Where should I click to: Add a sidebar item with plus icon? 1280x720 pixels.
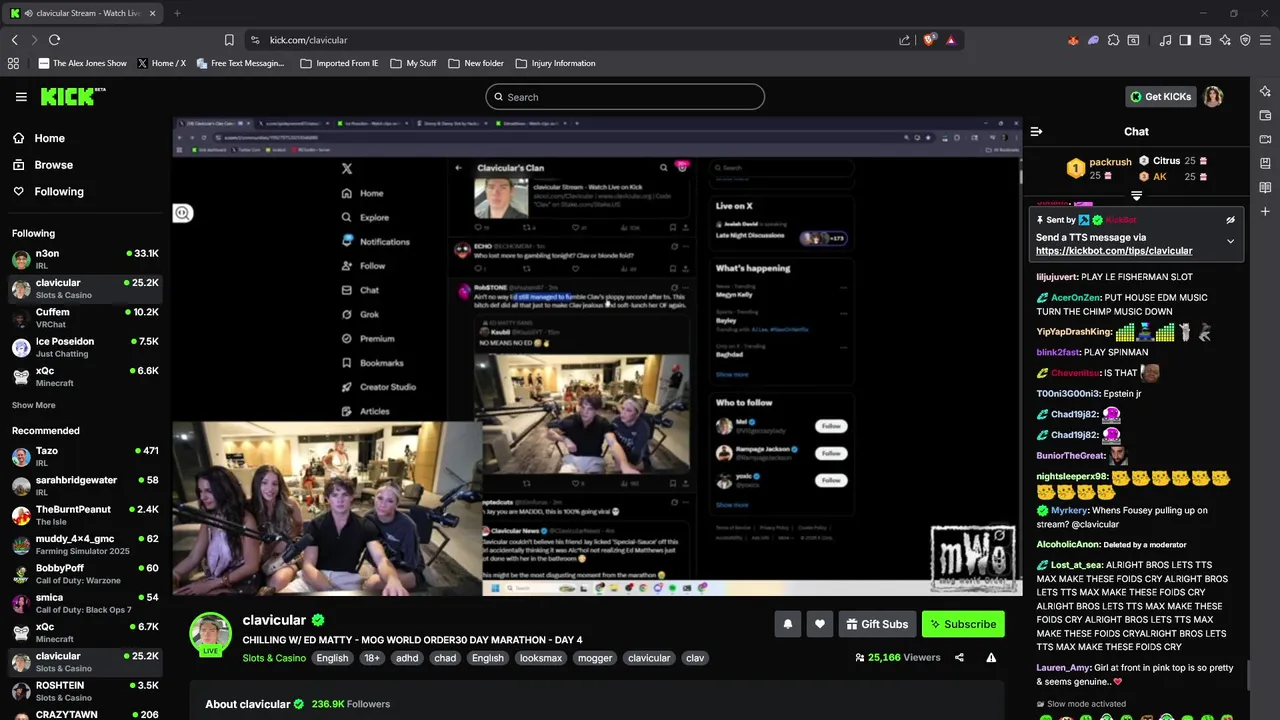1265,211
